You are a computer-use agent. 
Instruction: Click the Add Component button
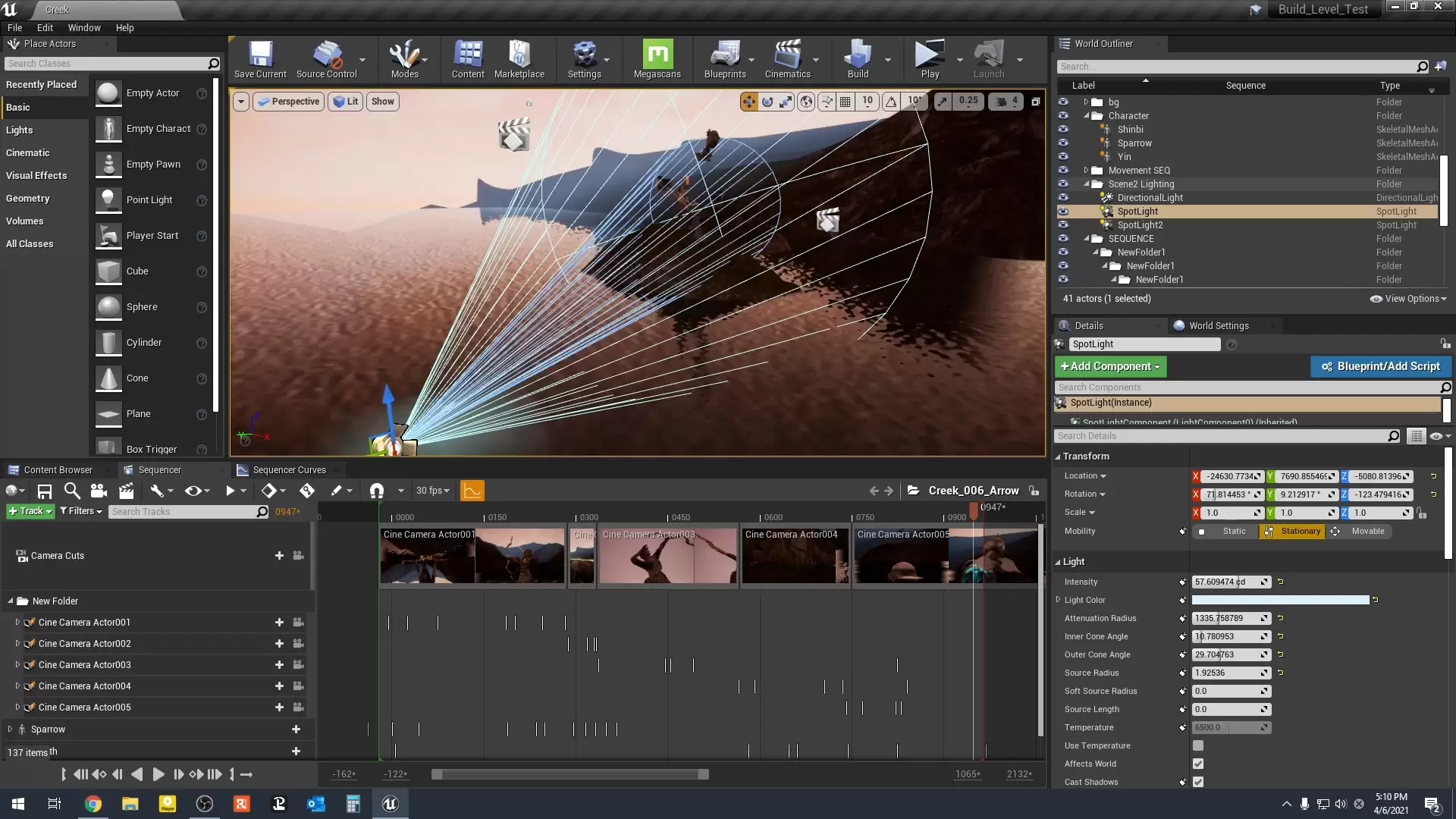click(x=1110, y=366)
